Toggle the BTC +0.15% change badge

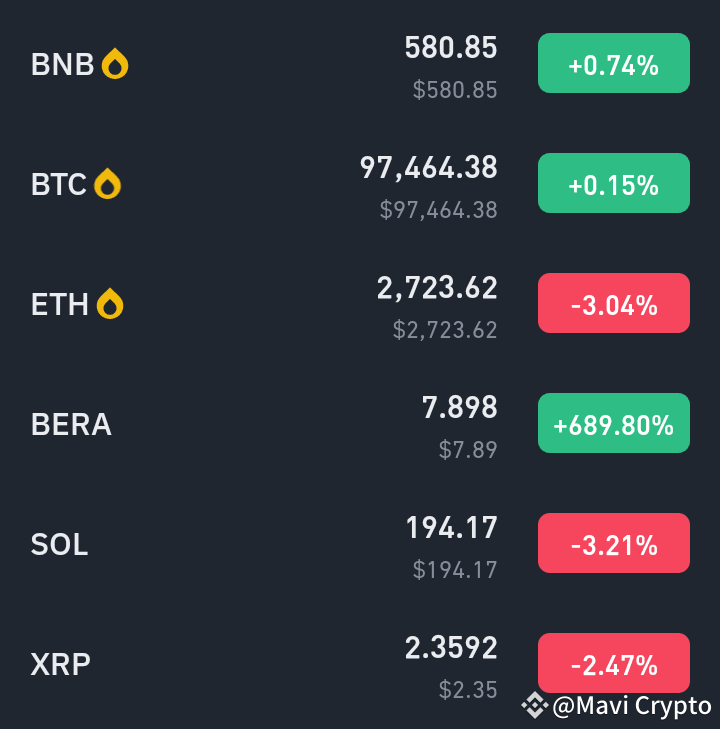point(614,183)
